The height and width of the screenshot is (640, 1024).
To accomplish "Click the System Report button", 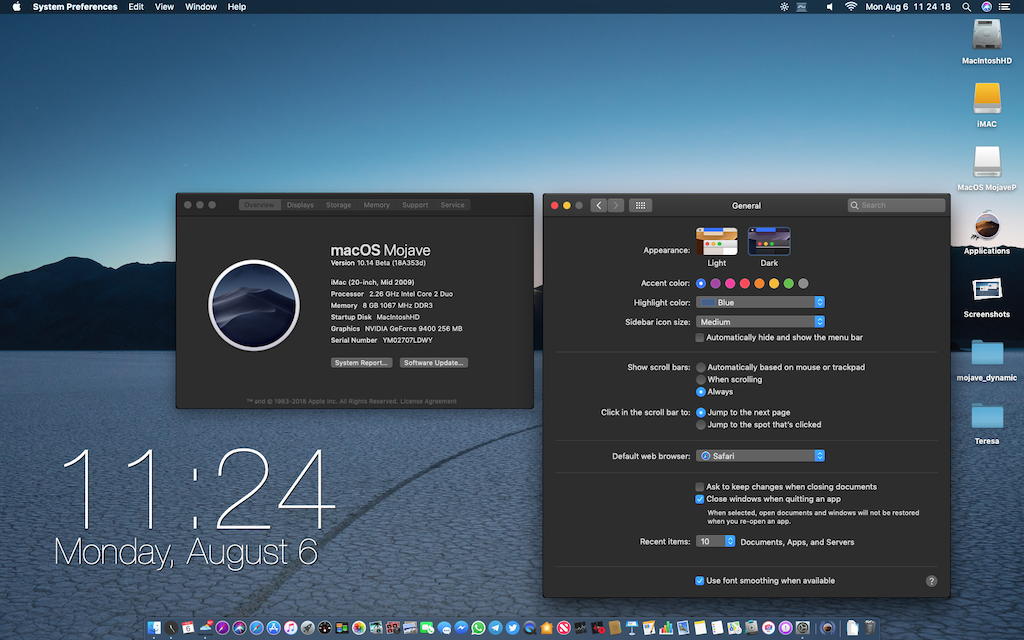I will pyautogui.click(x=361, y=362).
